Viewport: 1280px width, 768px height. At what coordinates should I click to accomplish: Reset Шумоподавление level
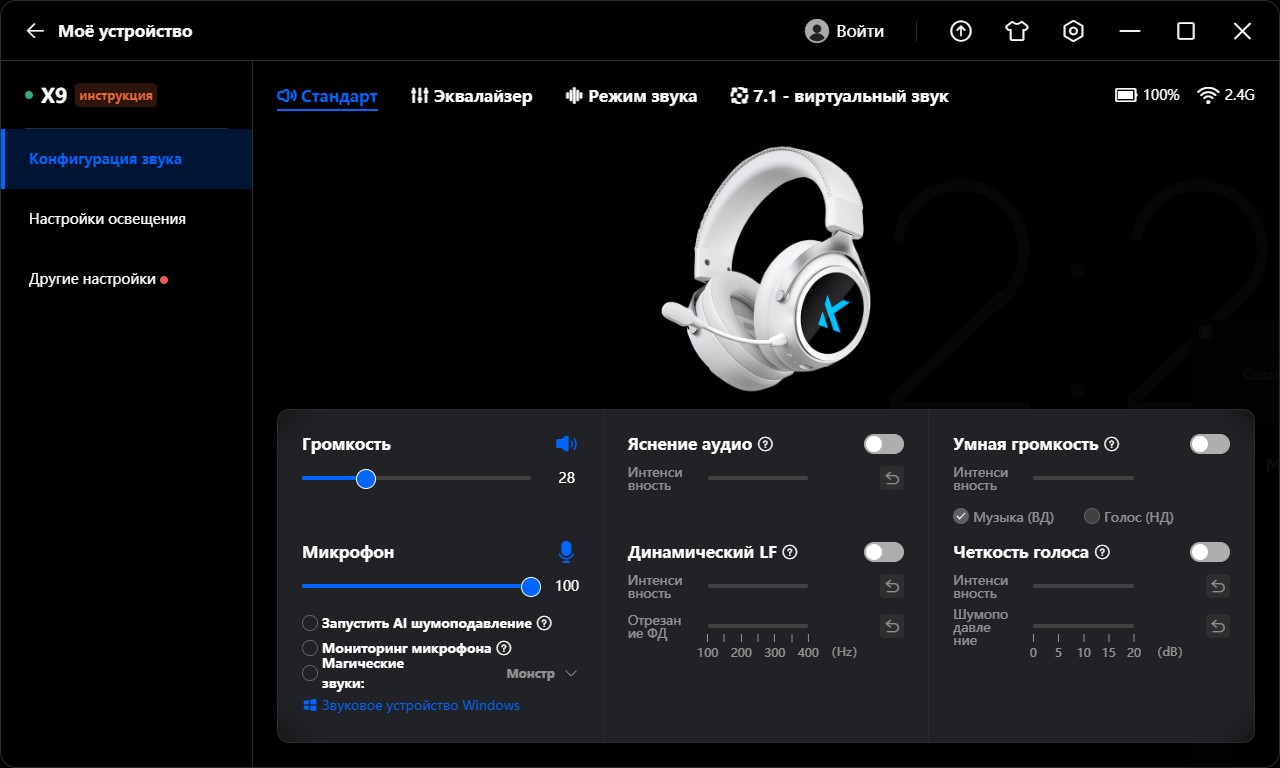[x=1218, y=627]
